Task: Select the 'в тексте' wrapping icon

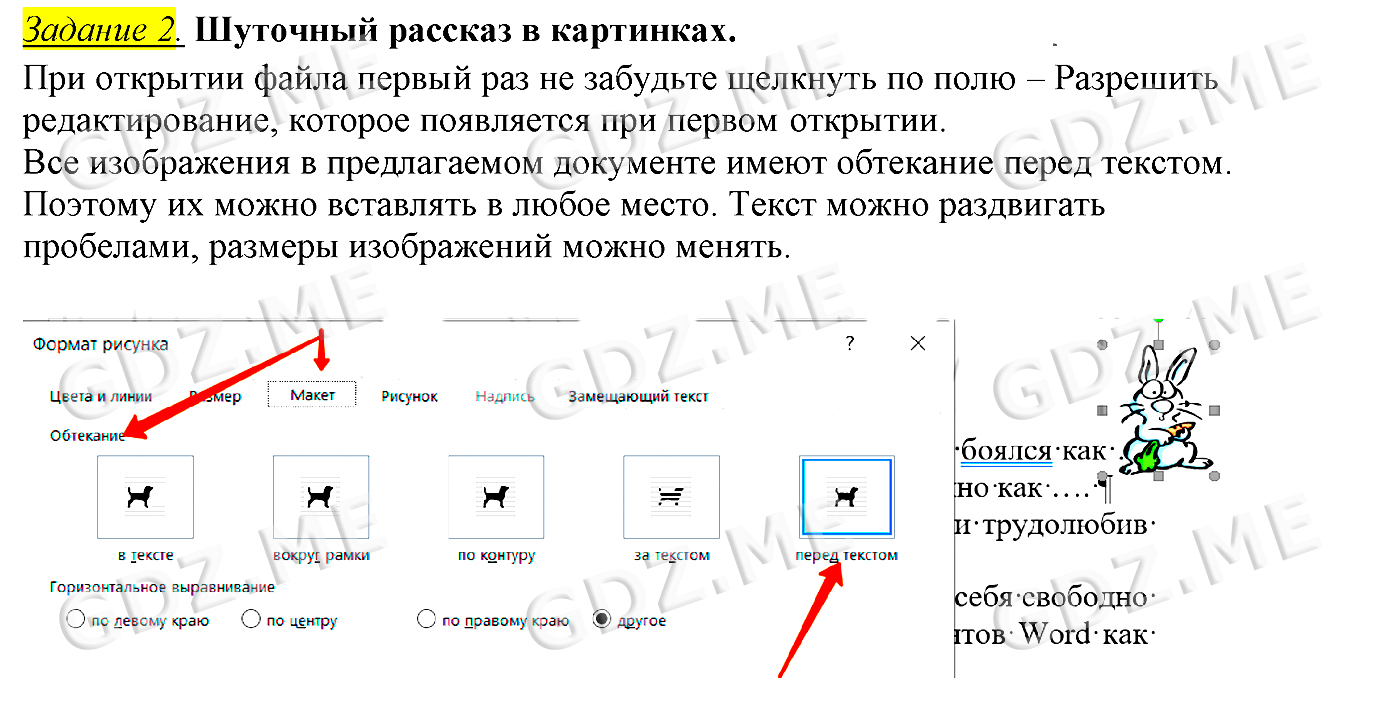Action: (145, 497)
